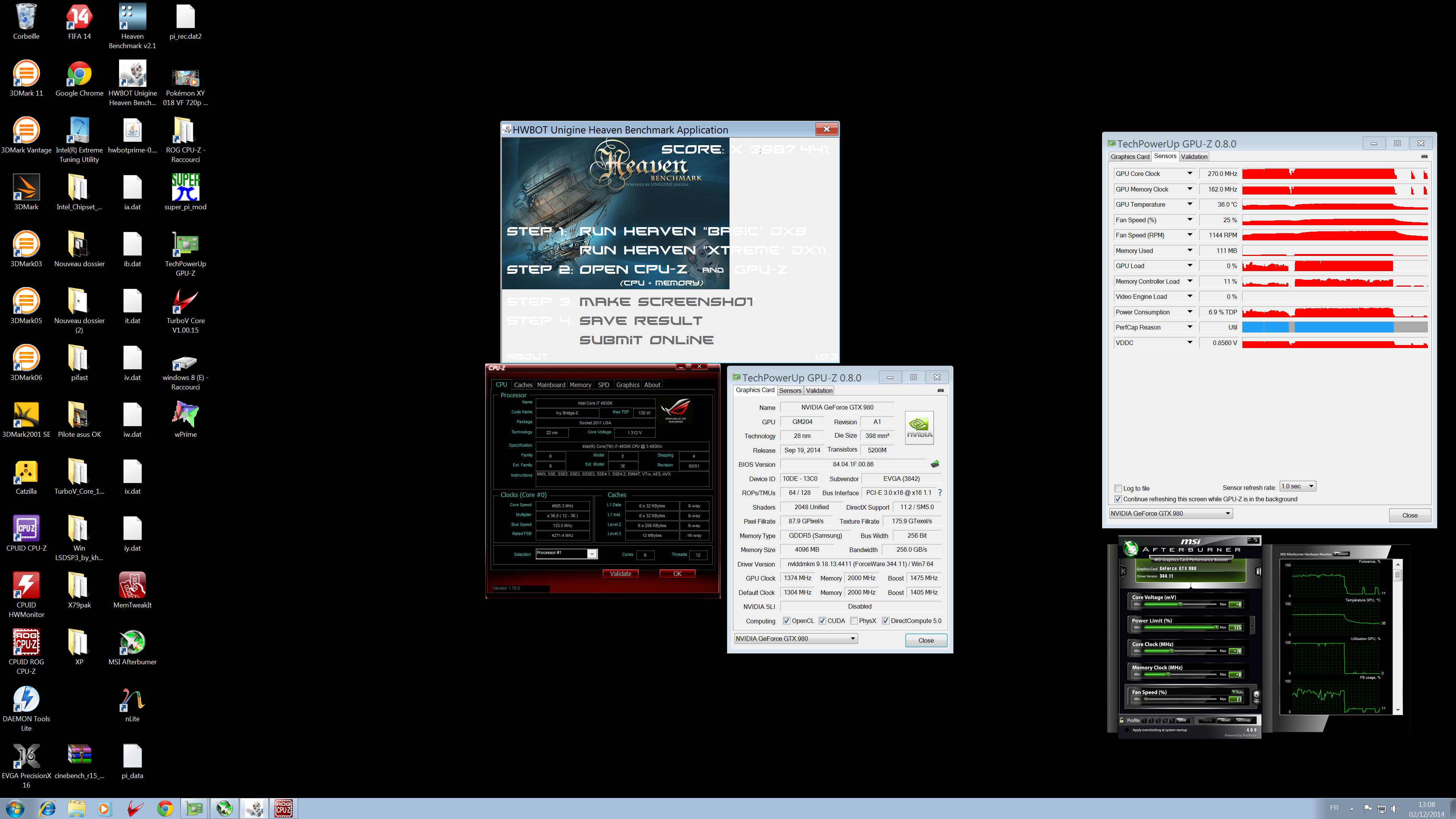Select the wPrime desktop icon
The width and height of the screenshot is (1456, 819).
[185, 420]
